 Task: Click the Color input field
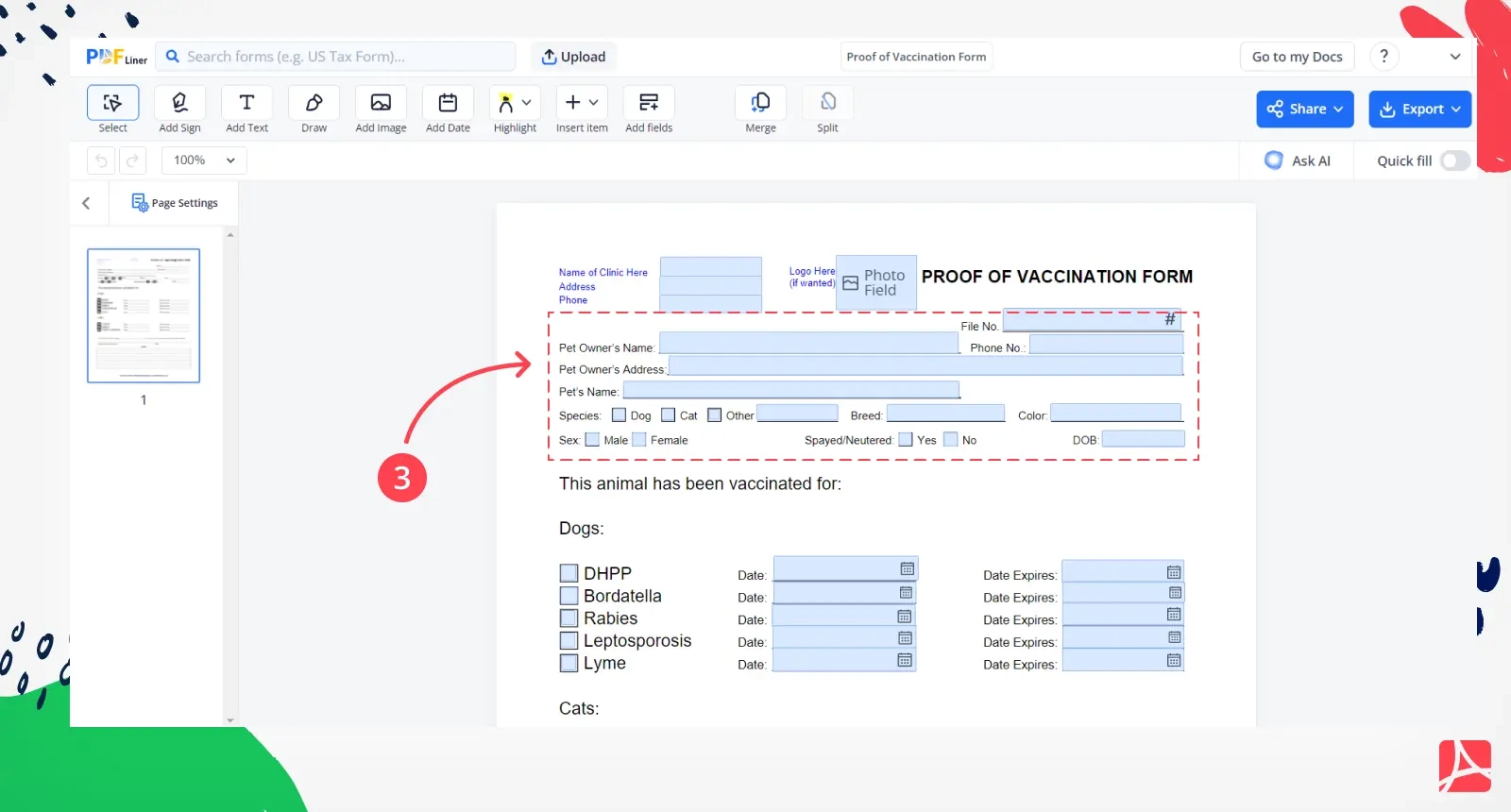pos(1116,413)
